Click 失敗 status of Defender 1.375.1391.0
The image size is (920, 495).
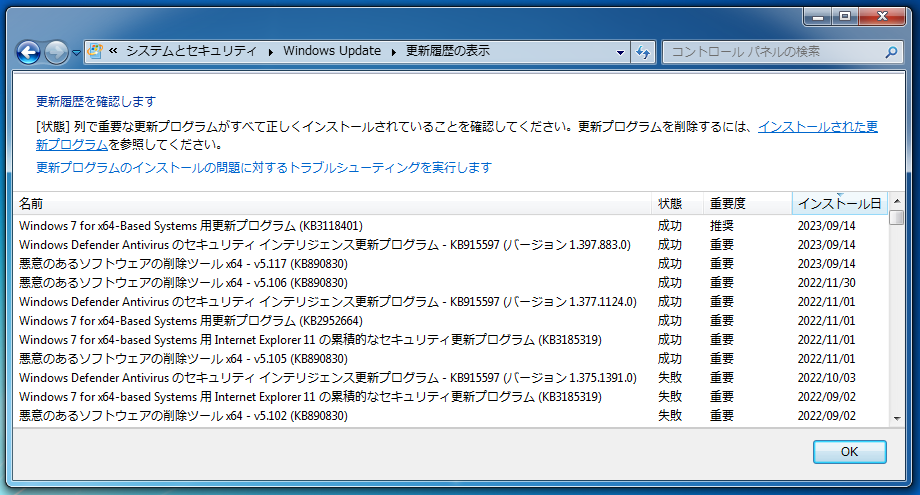click(669, 378)
